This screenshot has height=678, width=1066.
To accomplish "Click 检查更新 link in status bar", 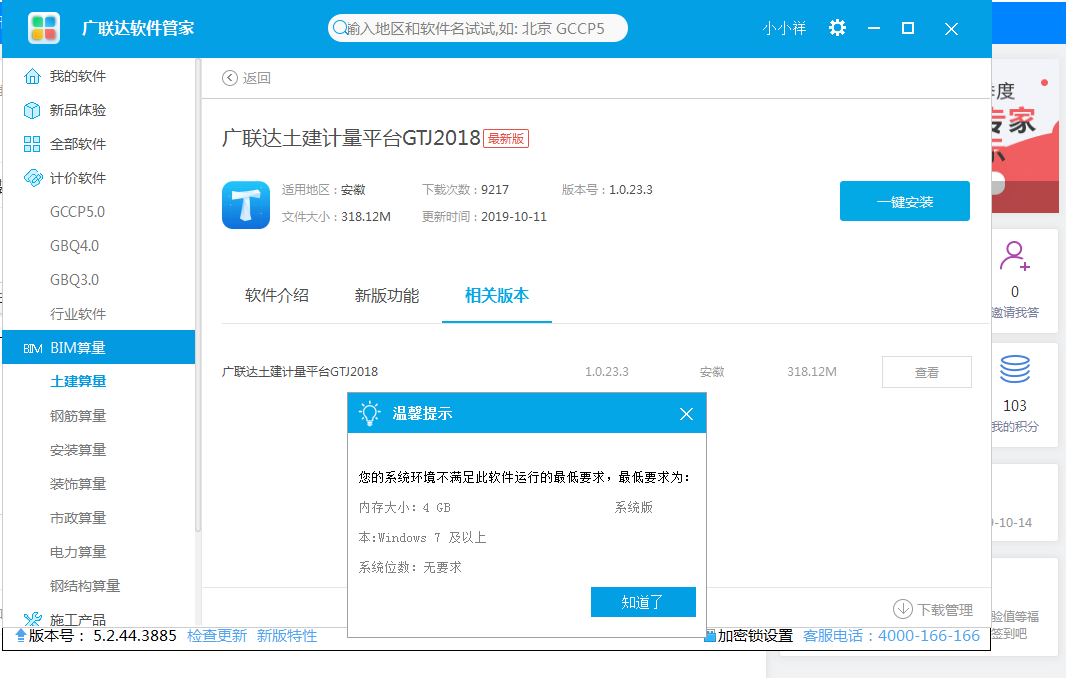I will tap(217, 636).
